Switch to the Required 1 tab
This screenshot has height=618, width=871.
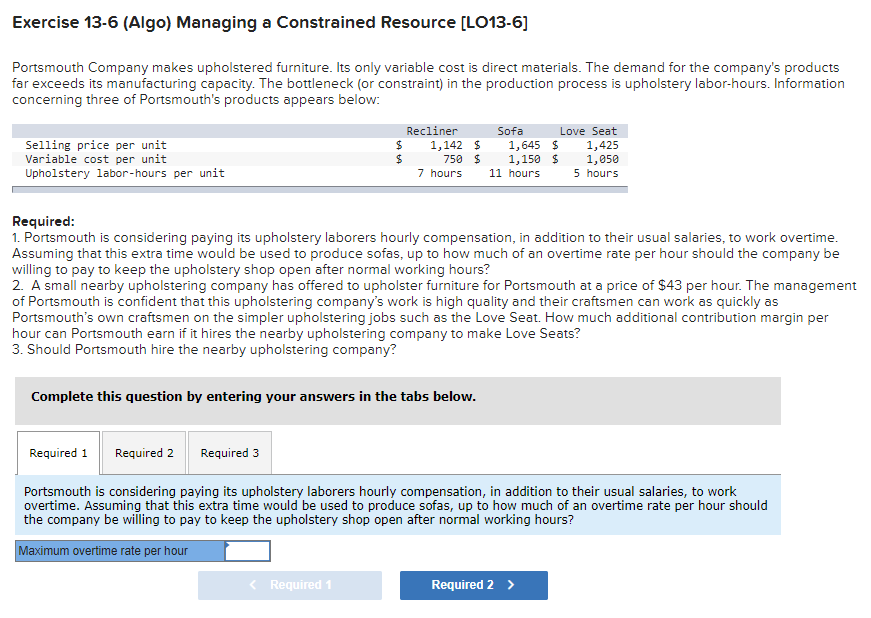click(57, 452)
